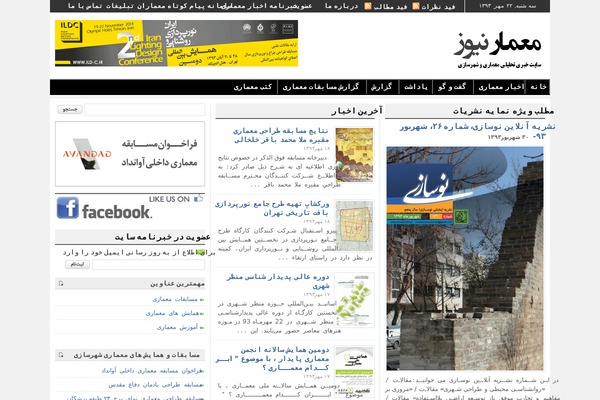Open the green leaves thumbnail for منظر شهری
The height and width of the screenshot is (400, 600).
354,300
